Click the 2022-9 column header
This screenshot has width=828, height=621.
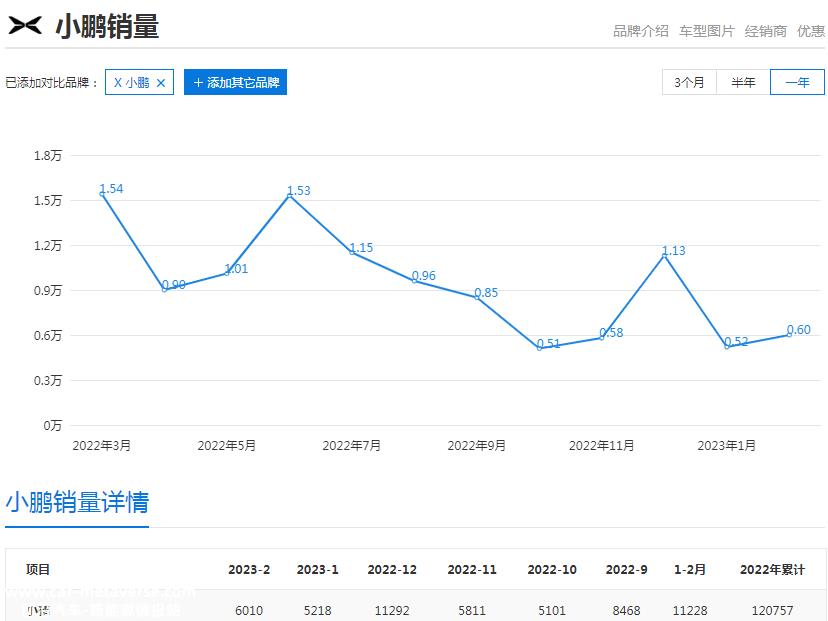[x=626, y=570]
